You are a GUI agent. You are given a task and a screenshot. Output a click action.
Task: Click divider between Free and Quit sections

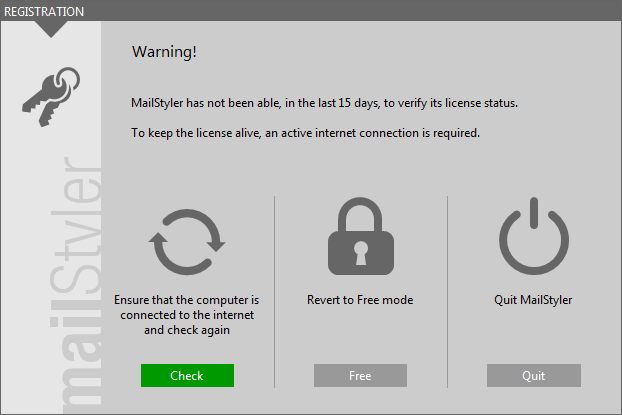click(447, 292)
